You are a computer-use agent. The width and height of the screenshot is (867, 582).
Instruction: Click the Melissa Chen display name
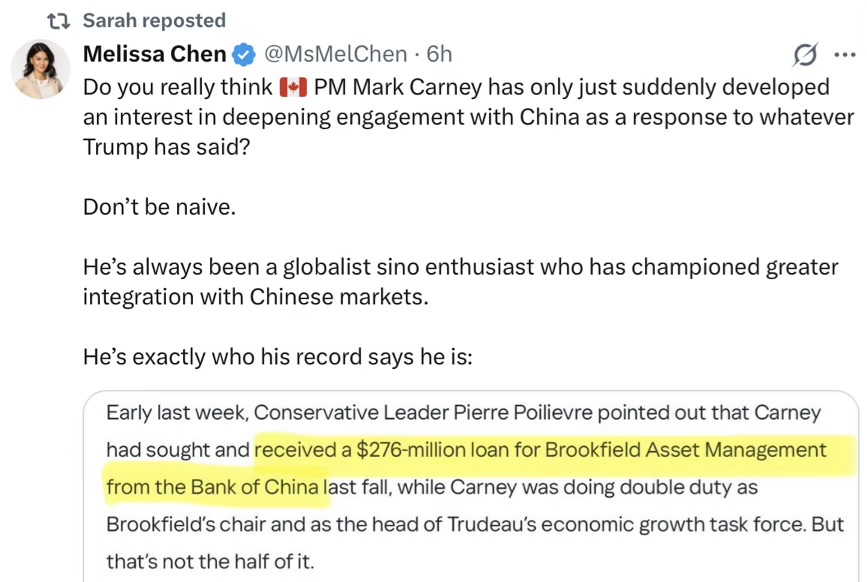[154, 54]
